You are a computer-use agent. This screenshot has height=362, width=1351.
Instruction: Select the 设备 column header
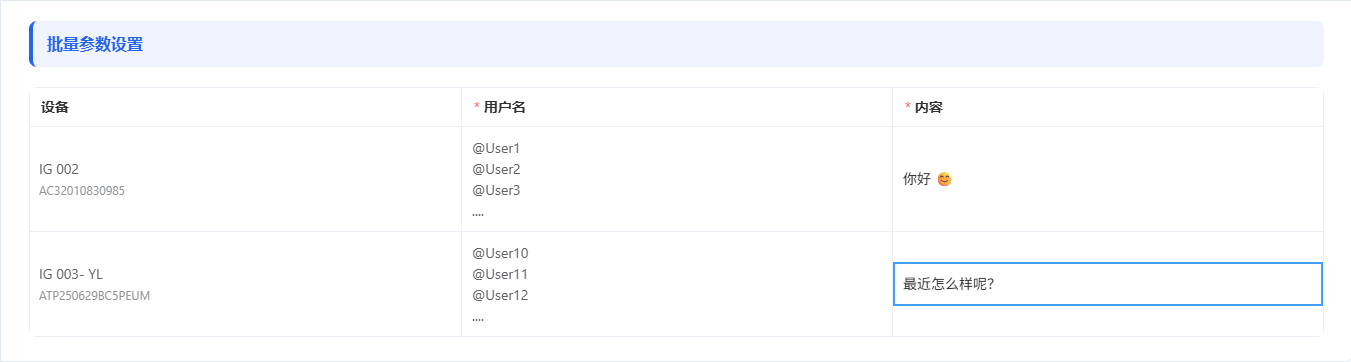coord(55,107)
